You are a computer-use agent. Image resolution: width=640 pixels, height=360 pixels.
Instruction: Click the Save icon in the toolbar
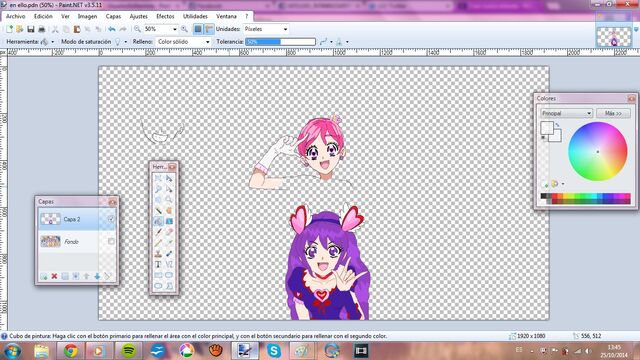(x=31, y=29)
